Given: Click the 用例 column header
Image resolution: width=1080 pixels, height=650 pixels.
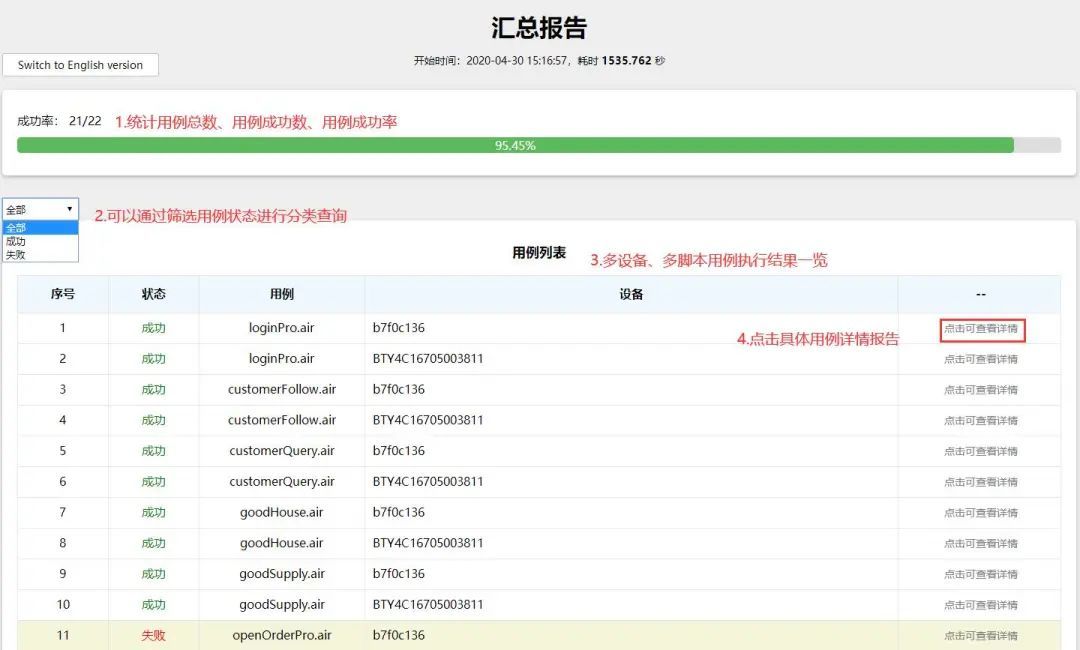Looking at the screenshot, I should click(282, 294).
